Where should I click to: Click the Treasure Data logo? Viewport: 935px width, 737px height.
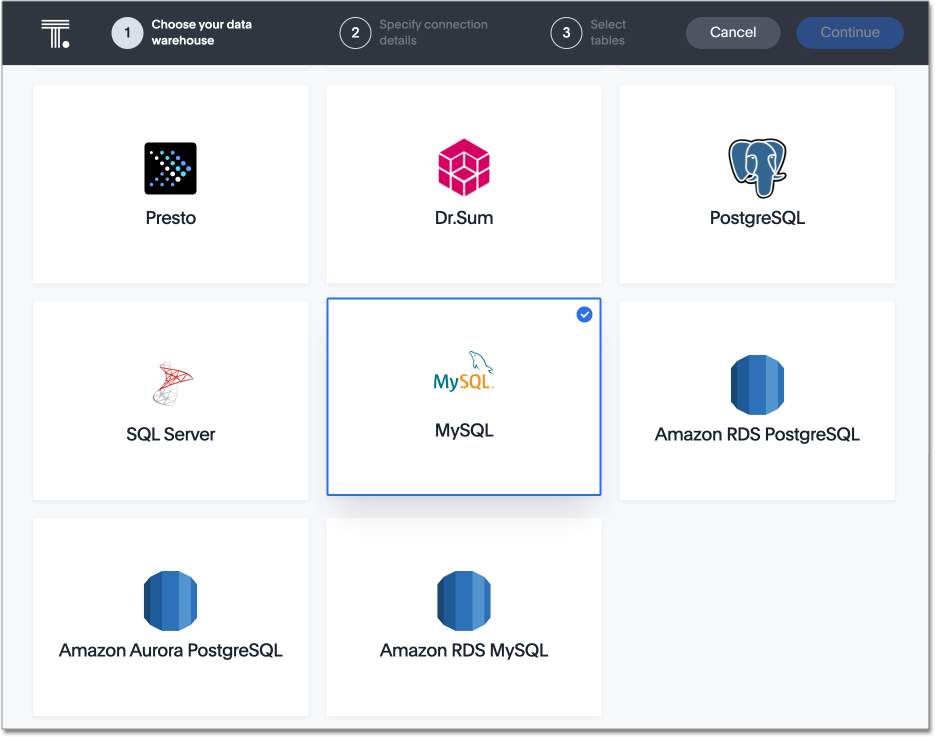point(55,32)
